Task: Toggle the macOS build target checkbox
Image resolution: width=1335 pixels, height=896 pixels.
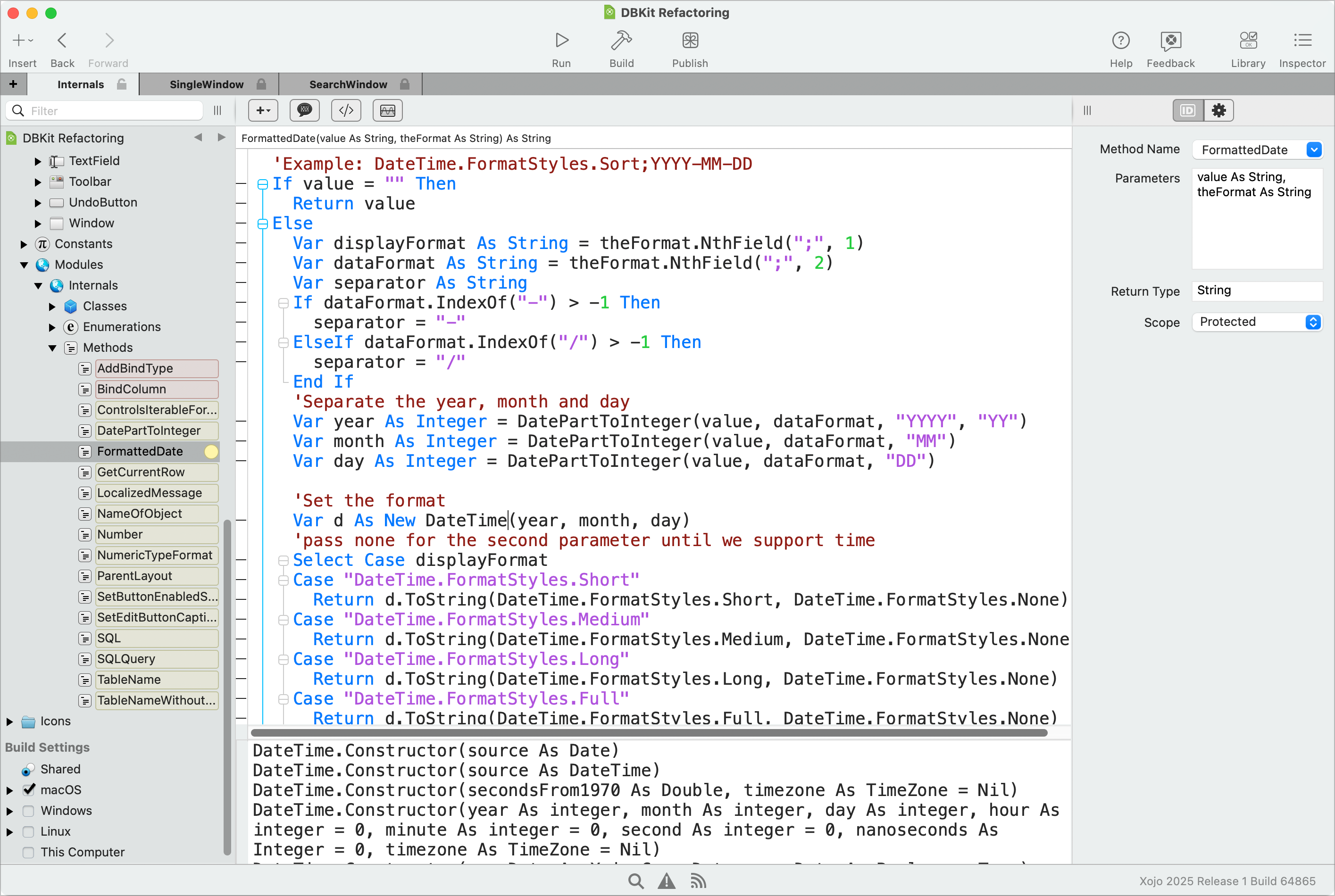Action: [29, 790]
